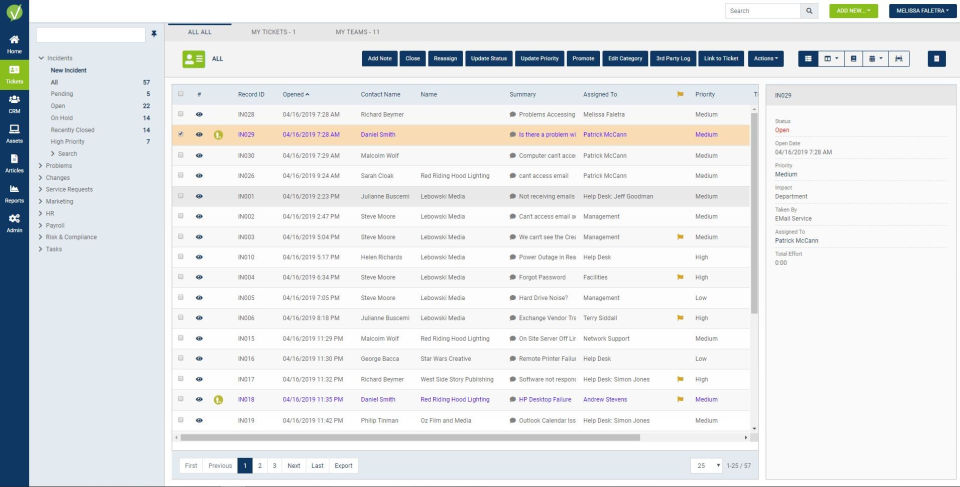Open the Actions dropdown menu
The image size is (960, 487).
767,59
